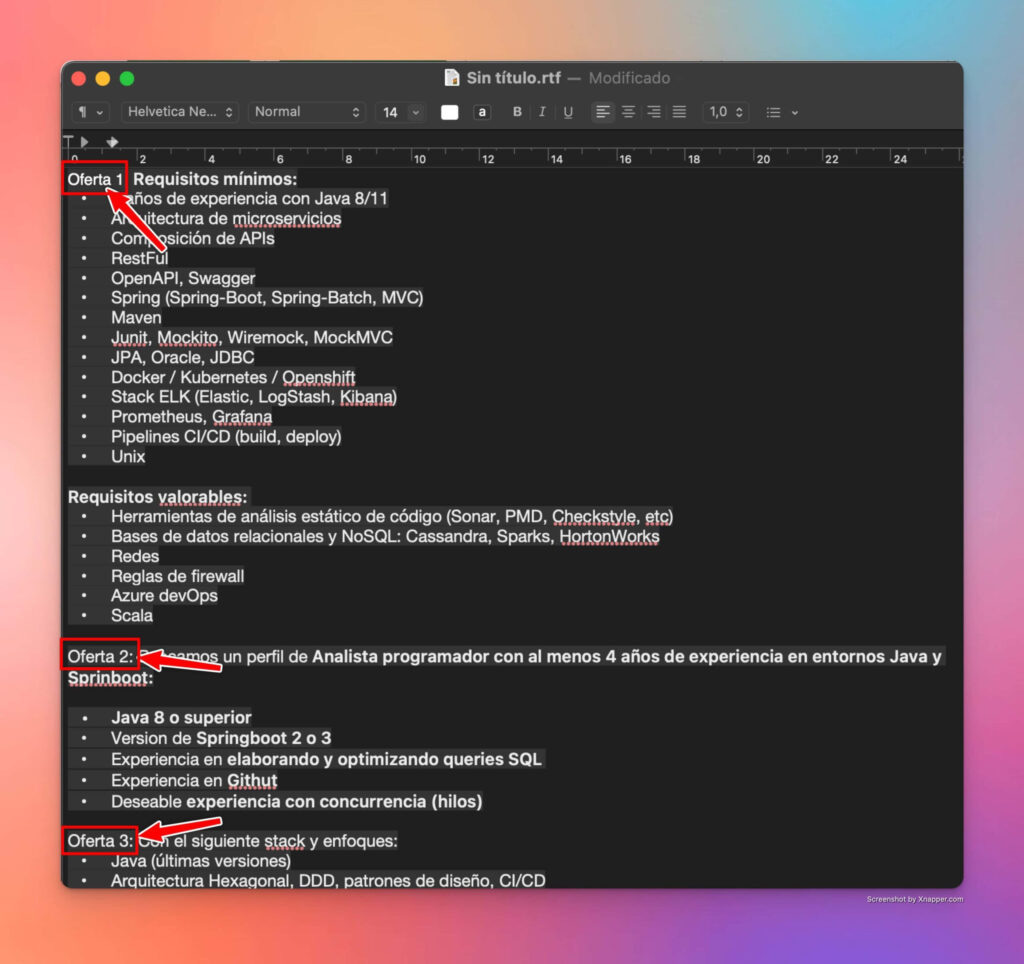Image resolution: width=1024 pixels, height=964 pixels.
Task: Click the underlined word 'stack' in Oferta 3
Action: 285,841
